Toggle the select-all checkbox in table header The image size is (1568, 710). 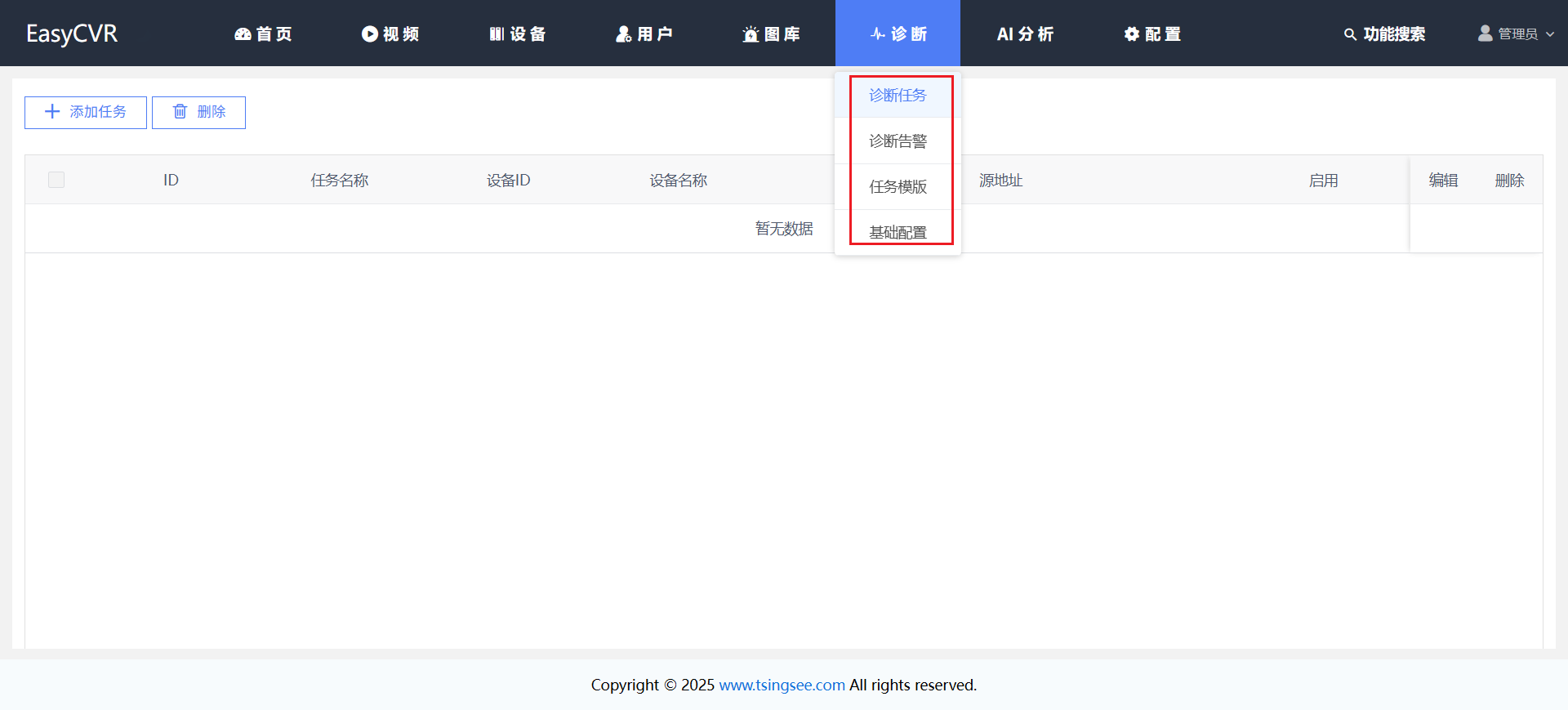click(56, 180)
